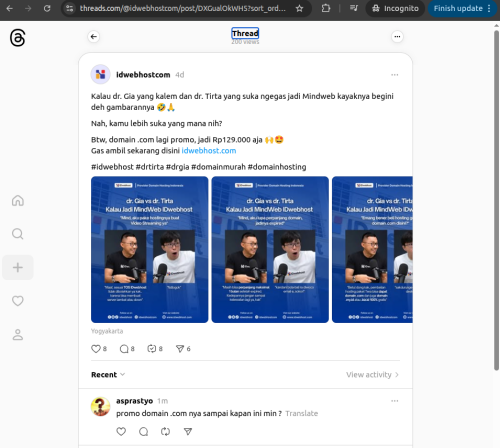Click the #drtirta hashtag
The width and height of the screenshot is (500, 448).
tap(150, 167)
